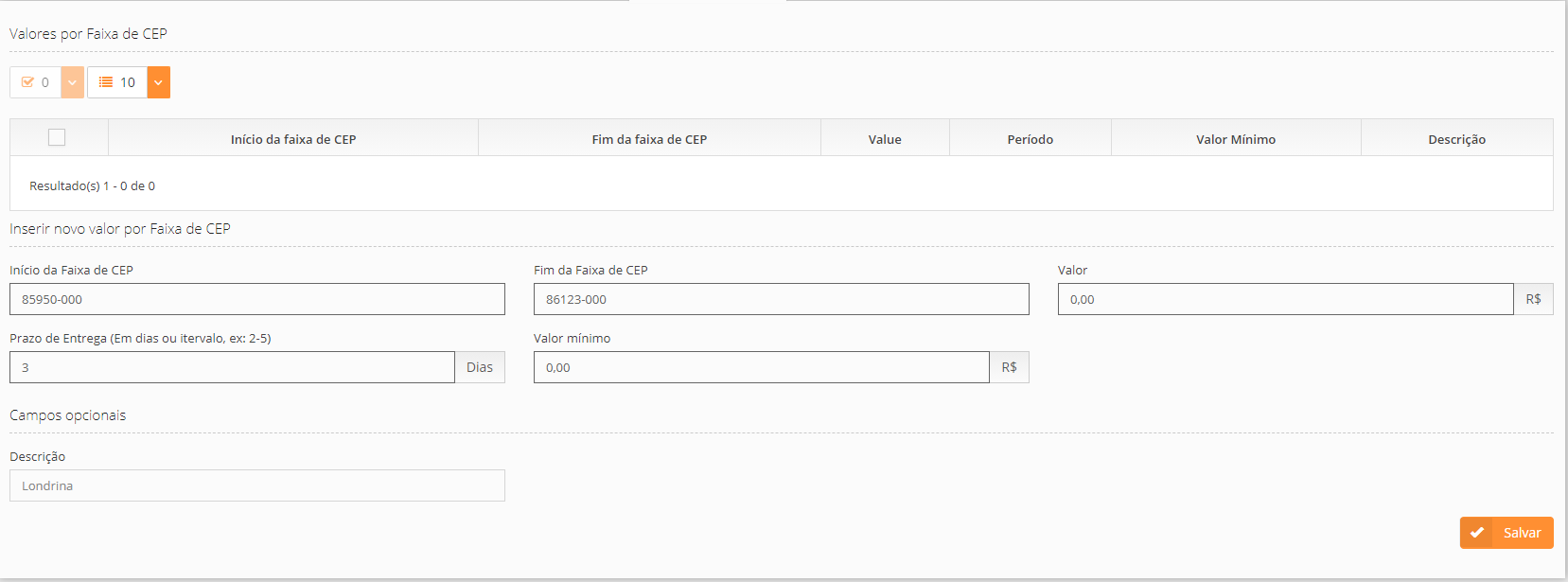
Task: Click the list icon showing 10 per page
Action: pos(117,82)
